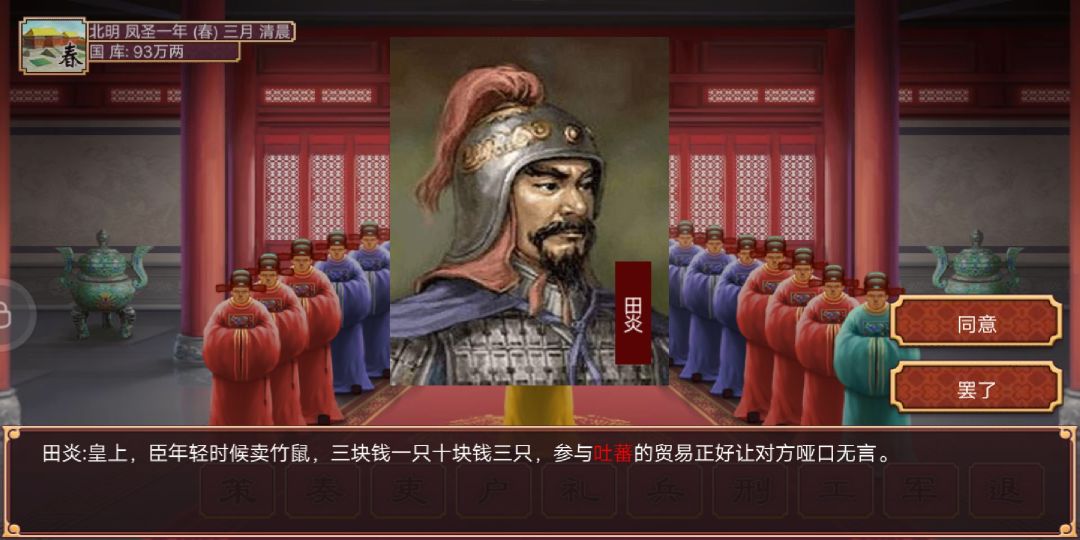Select the 军 military tile

[921, 490]
